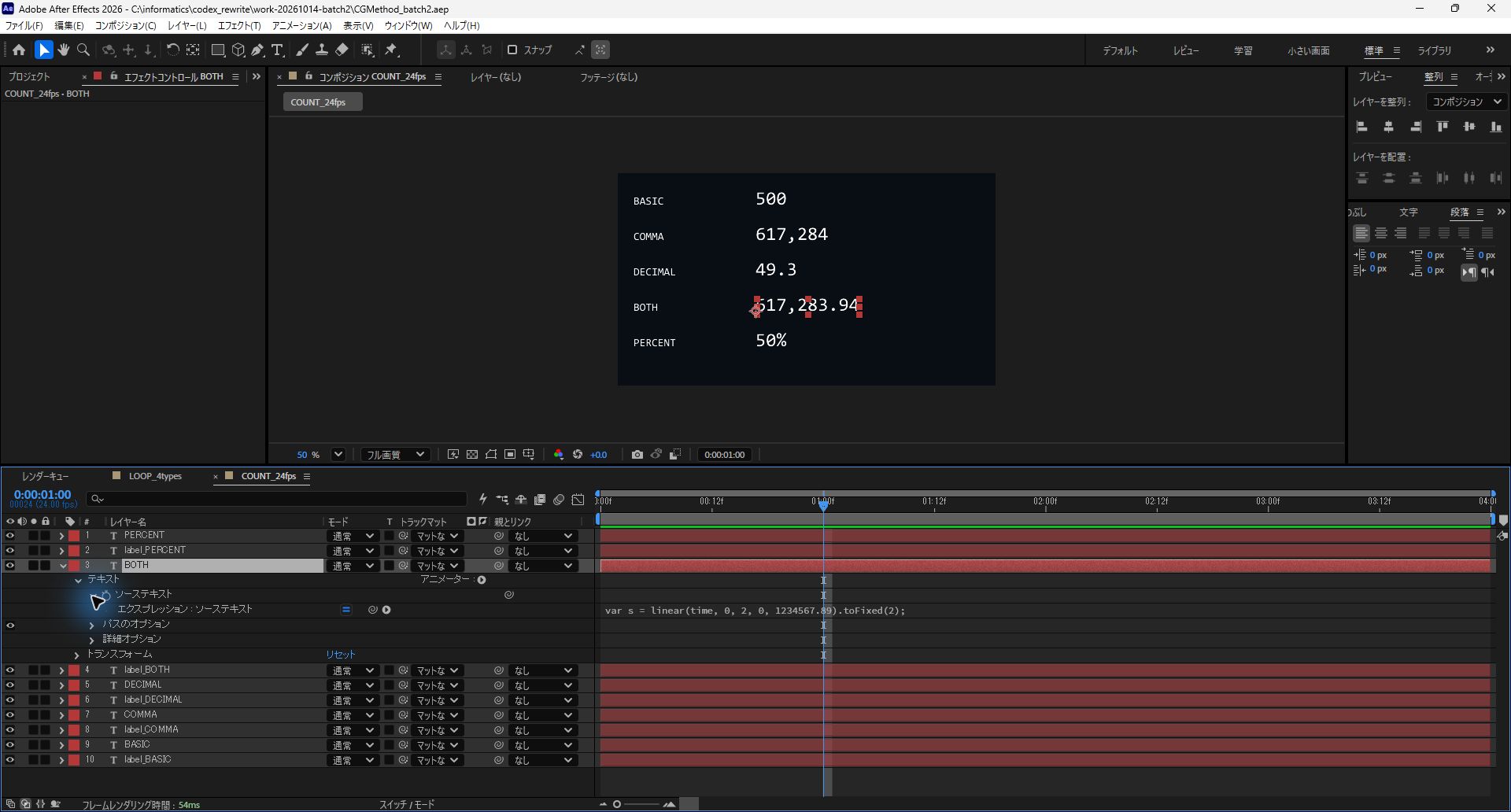
Task: Click Switches / Modes toggle button
Action: (407, 804)
